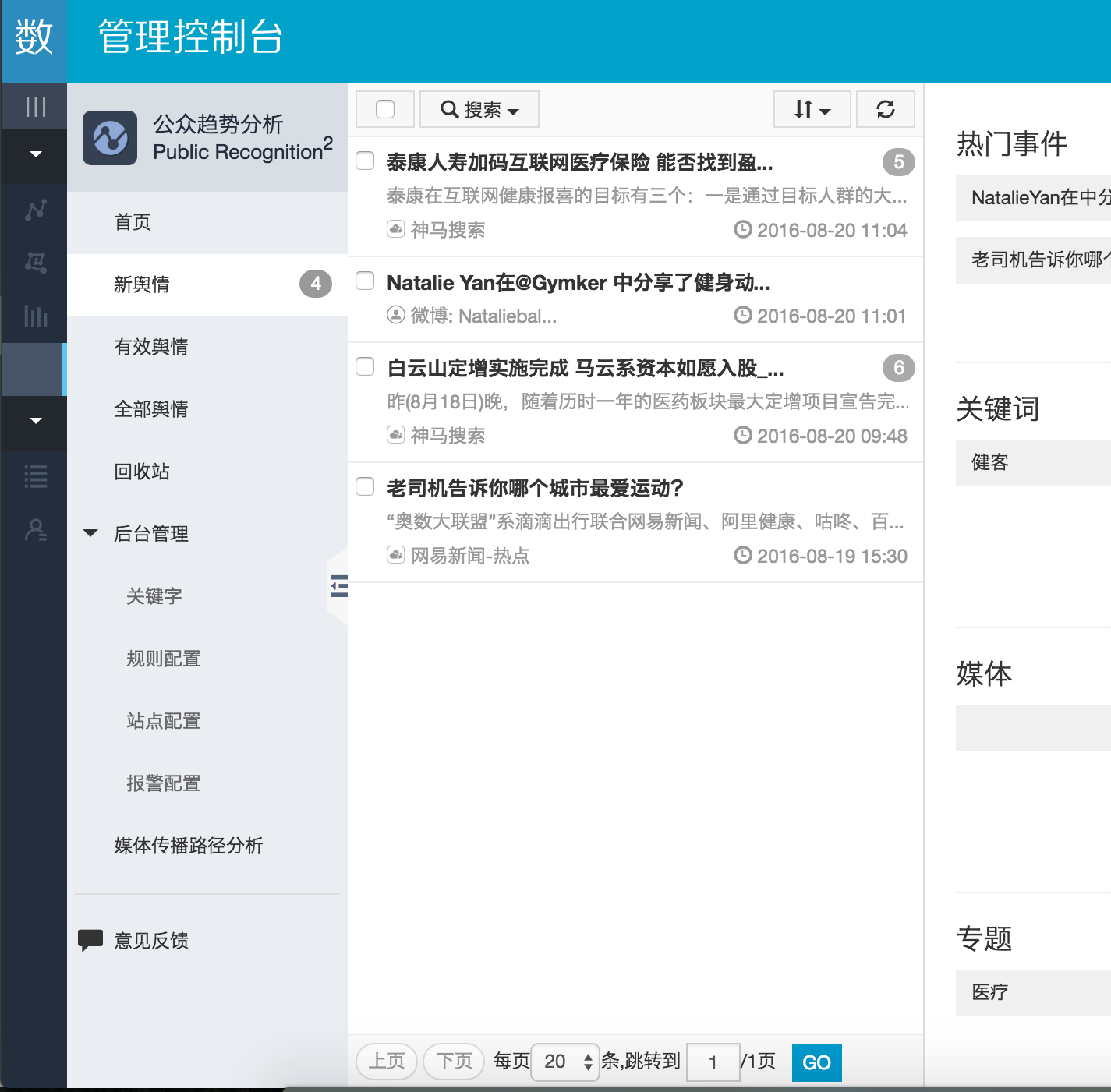Image resolution: width=1111 pixels, height=1092 pixels.
Task: Check the 白云山定增 article checkbox
Action: click(x=365, y=366)
